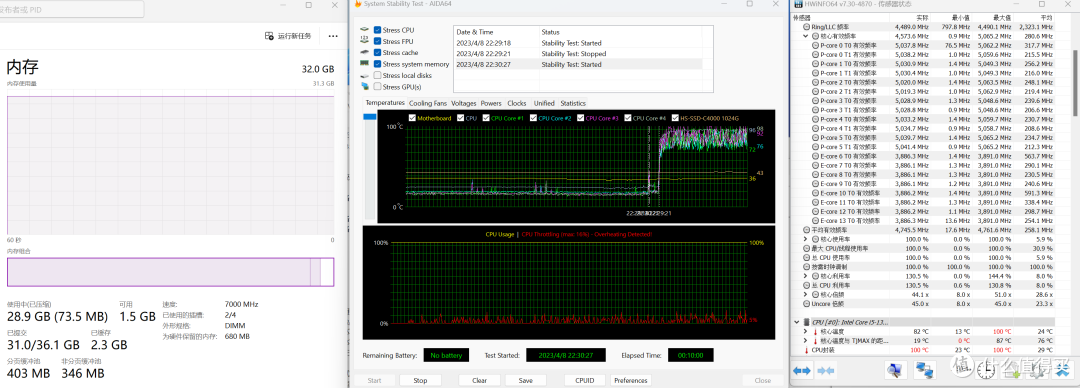The width and height of the screenshot is (1080, 388).
Task: Toggle the CPU Core #1 graph checkbox
Action: click(x=486, y=118)
